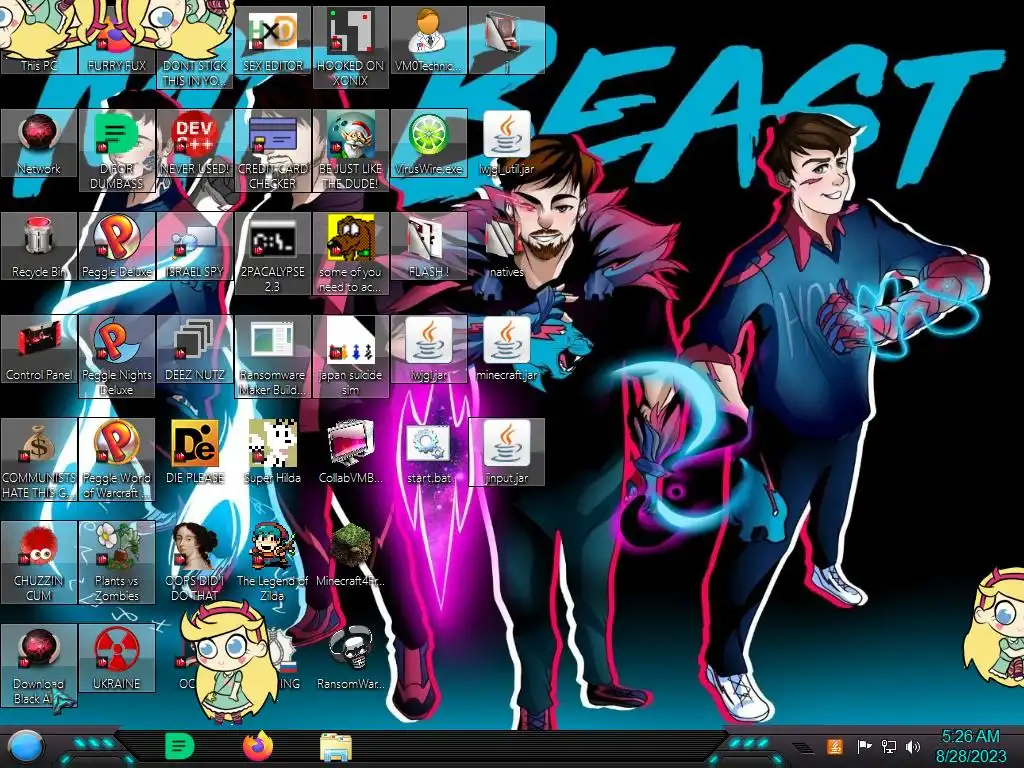Viewport: 1024px width, 768px height.
Task: Open the volume speaker tray icon
Action: [913, 746]
